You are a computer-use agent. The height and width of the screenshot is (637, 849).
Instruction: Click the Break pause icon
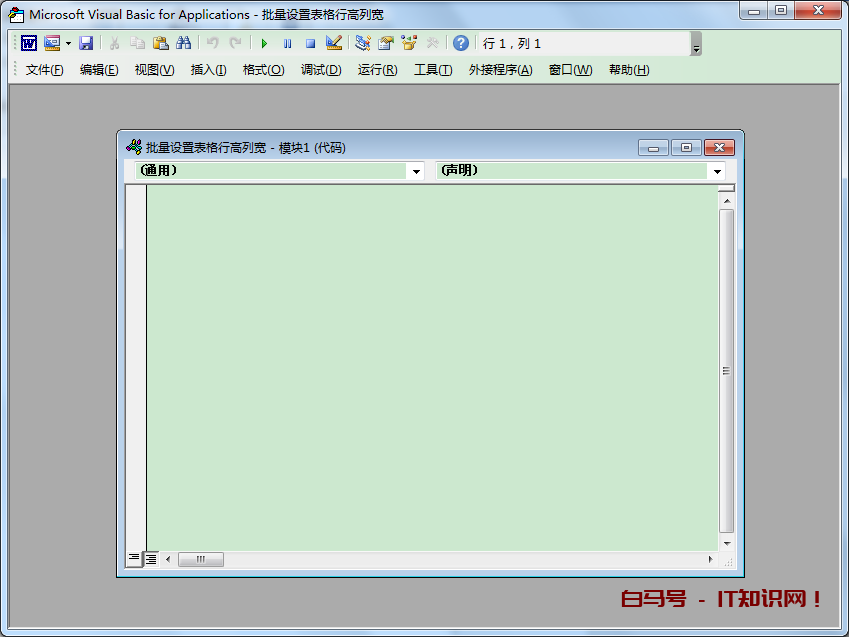coord(287,43)
